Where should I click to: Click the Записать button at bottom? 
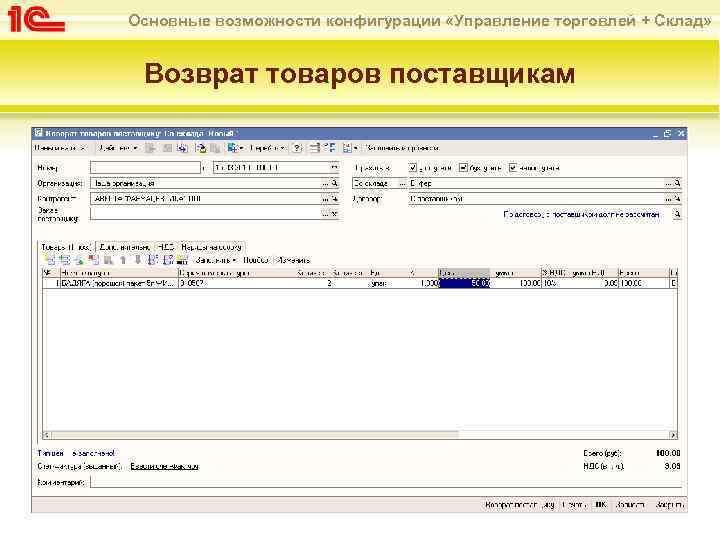tap(630, 505)
